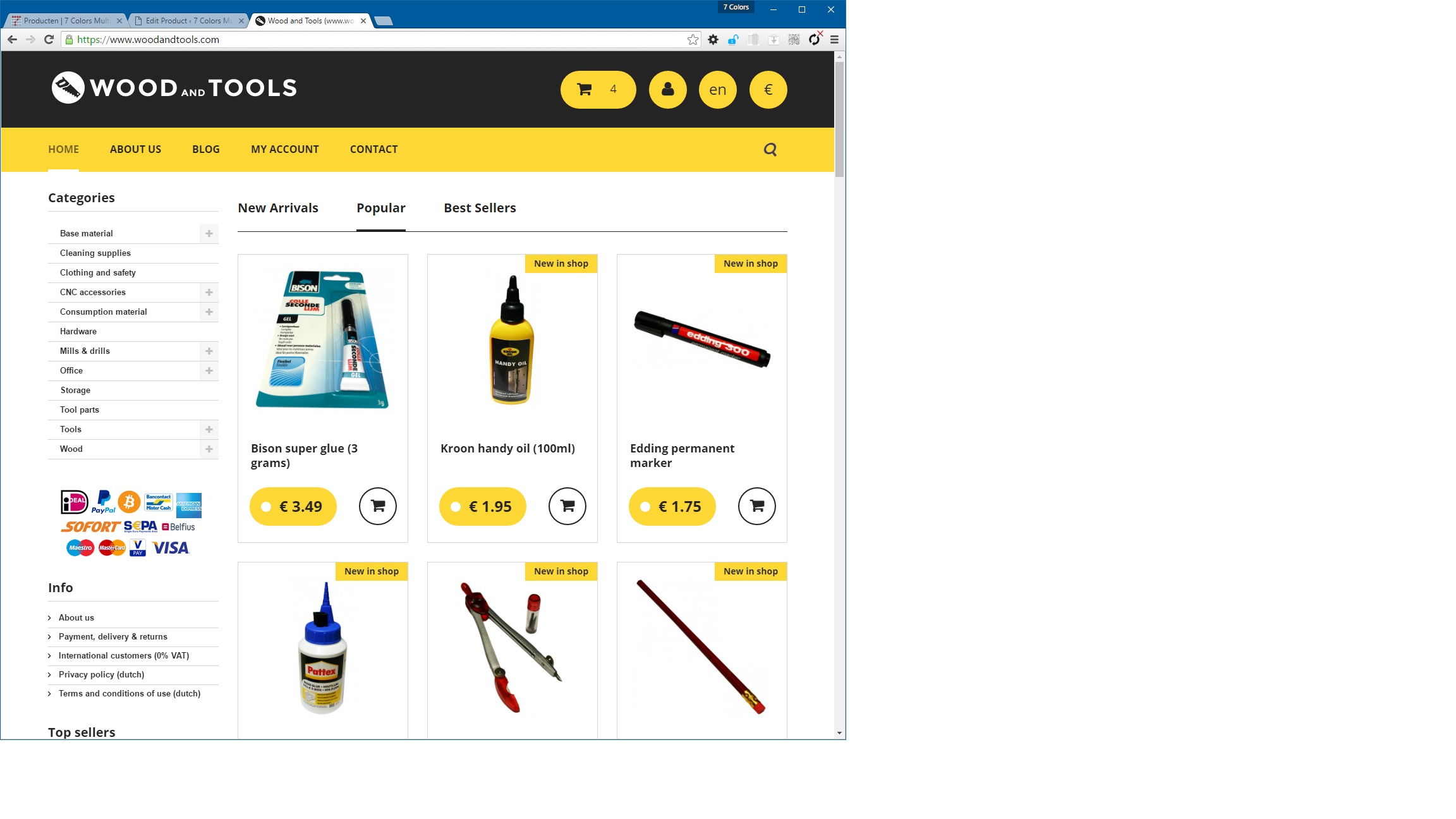The image size is (1456, 819).
Task: Open the shopping cart with 4 items
Action: point(598,90)
